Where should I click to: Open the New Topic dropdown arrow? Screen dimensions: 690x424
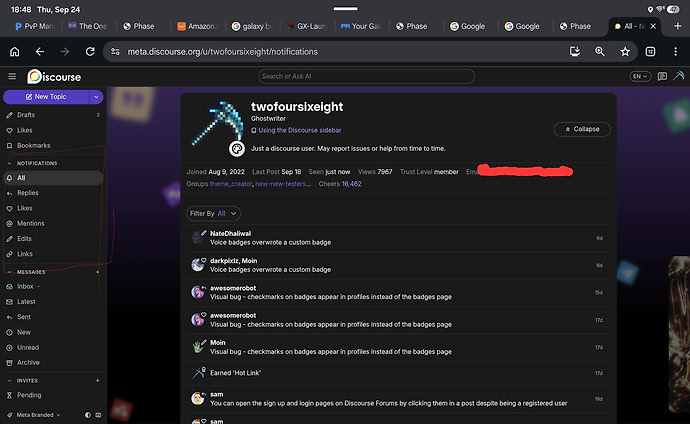(x=96, y=97)
